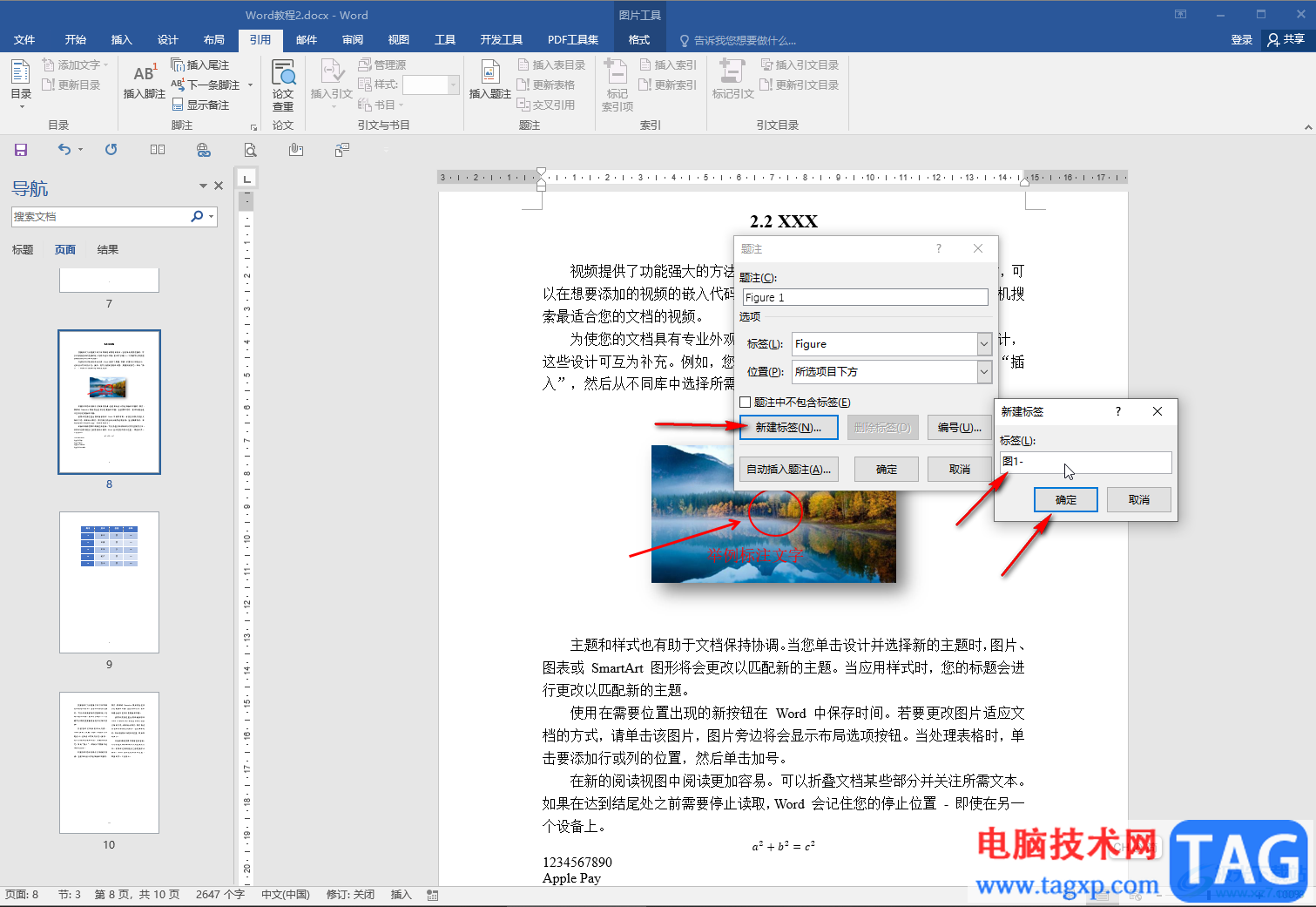Select page 9 thumbnail in navigation pane
Image resolution: width=1316 pixels, height=907 pixels.
(x=109, y=582)
